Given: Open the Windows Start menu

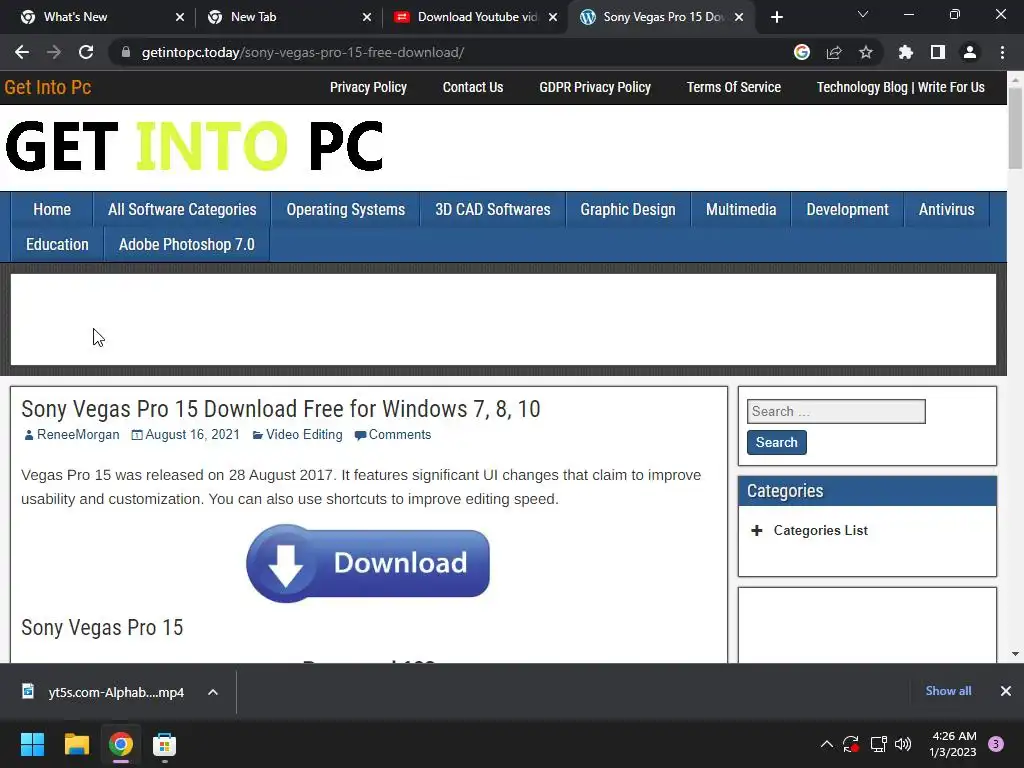Looking at the screenshot, I should (32, 744).
